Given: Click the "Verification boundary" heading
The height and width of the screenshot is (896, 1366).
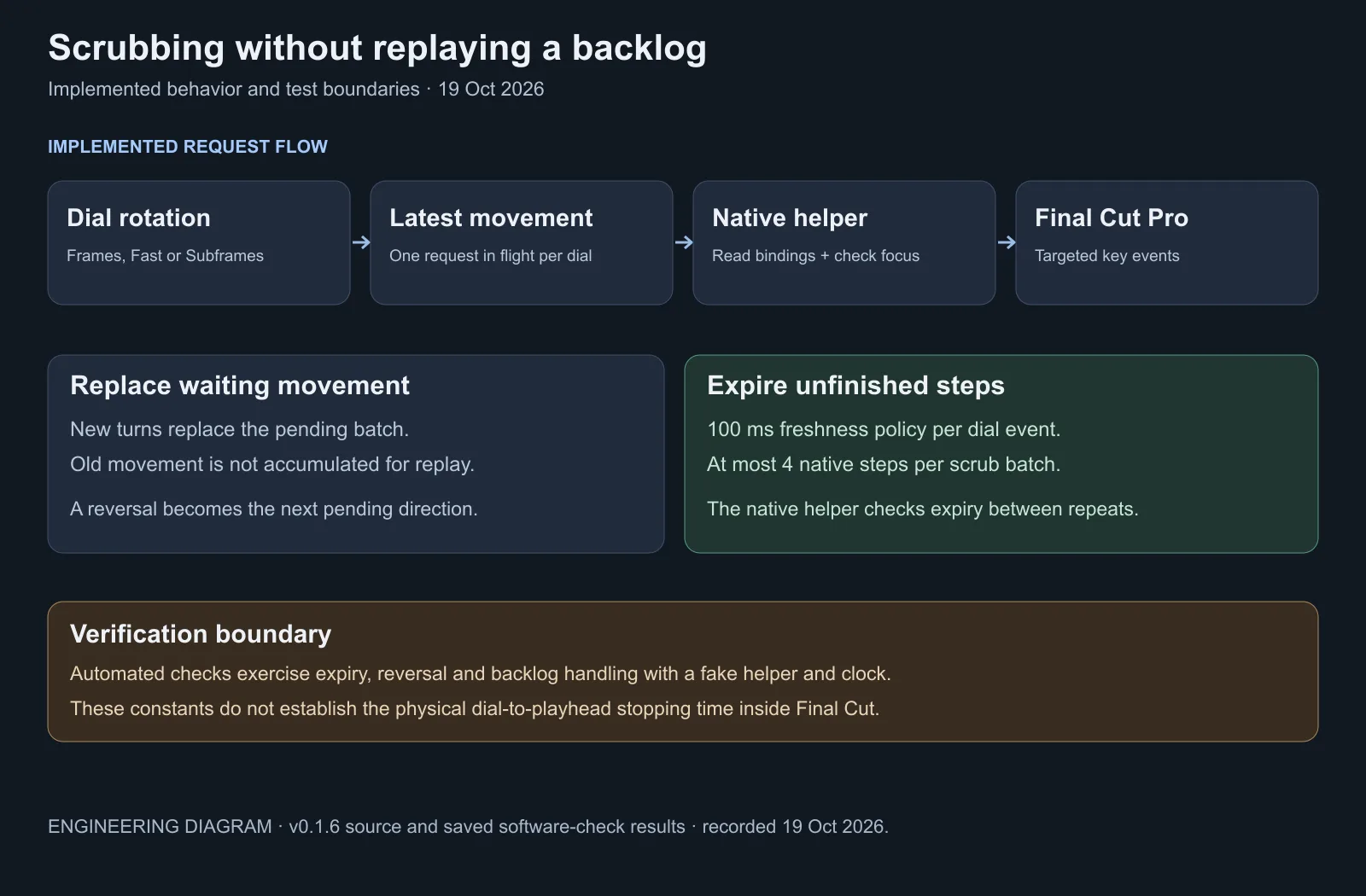Looking at the screenshot, I should click(x=201, y=634).
